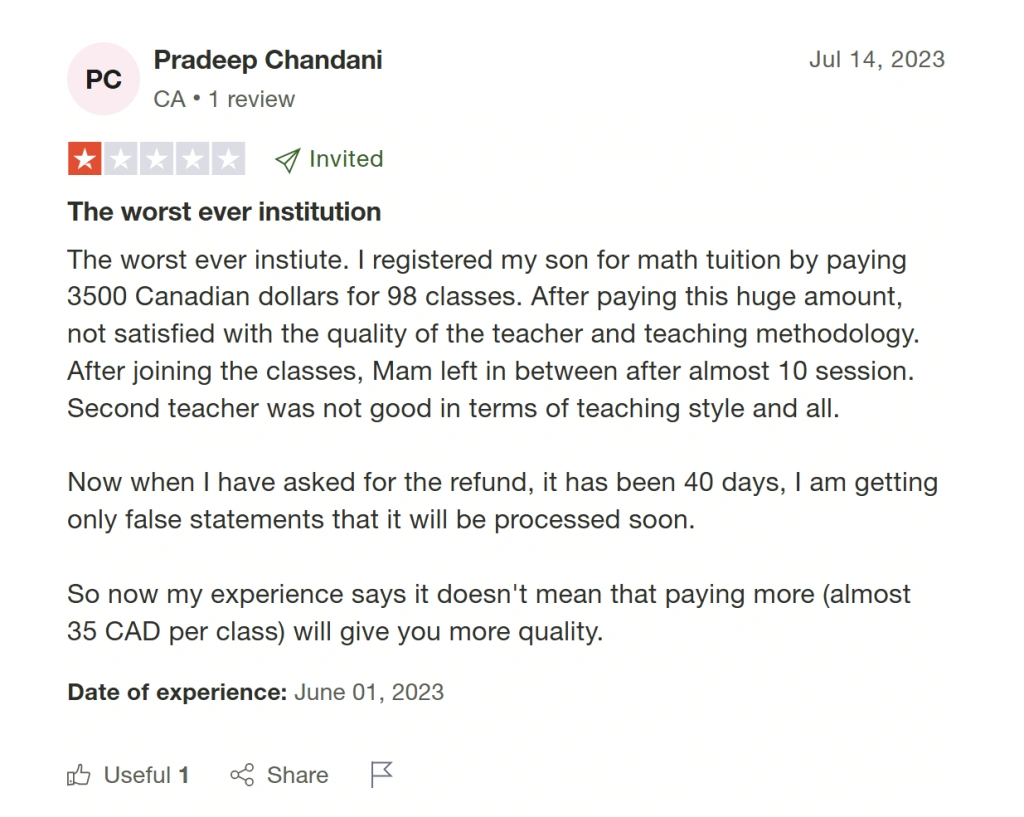The height and width of the screenshot is (817, 1024).
Task: Click the third star in the rating bar
Action: coord(156,158)
